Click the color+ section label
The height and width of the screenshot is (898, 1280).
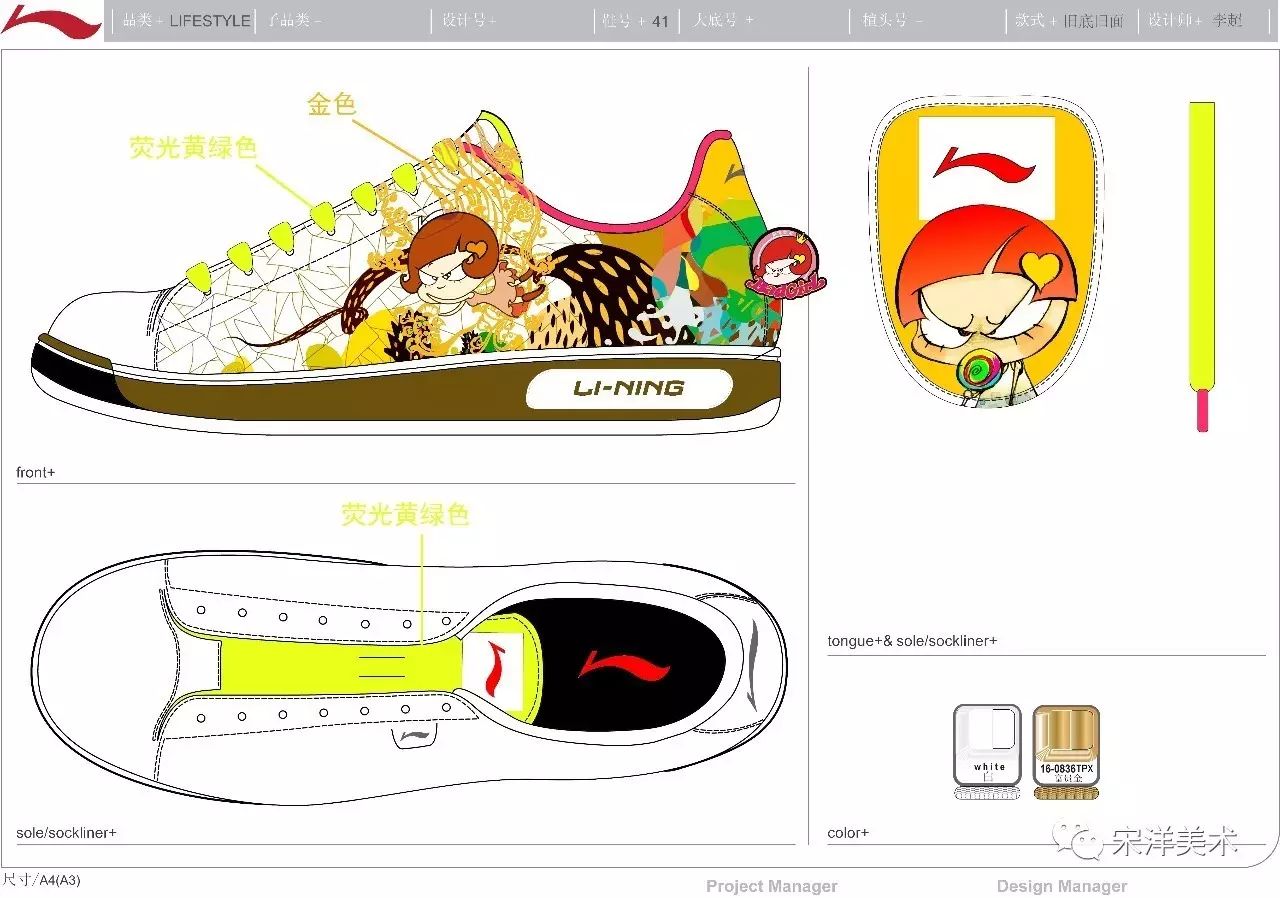click(x=848, y=832)
